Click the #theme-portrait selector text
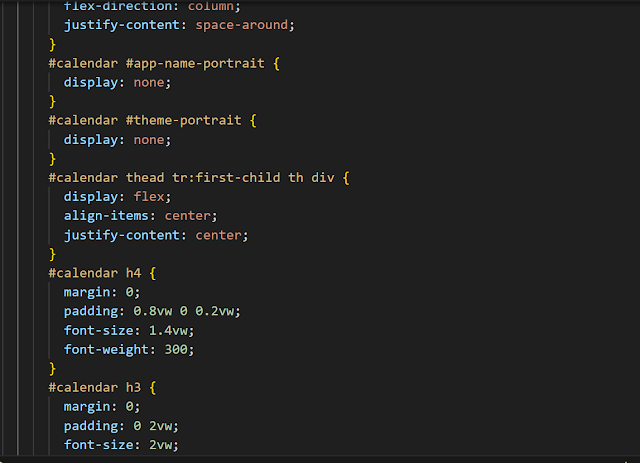Viewport: 640px width, 463px height. tap(183, 120)
